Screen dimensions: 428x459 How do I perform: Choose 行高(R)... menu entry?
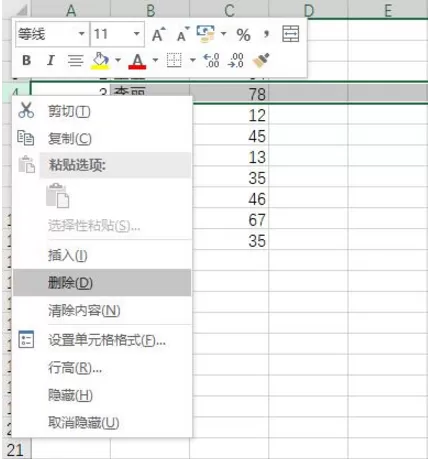coord(102,368)
